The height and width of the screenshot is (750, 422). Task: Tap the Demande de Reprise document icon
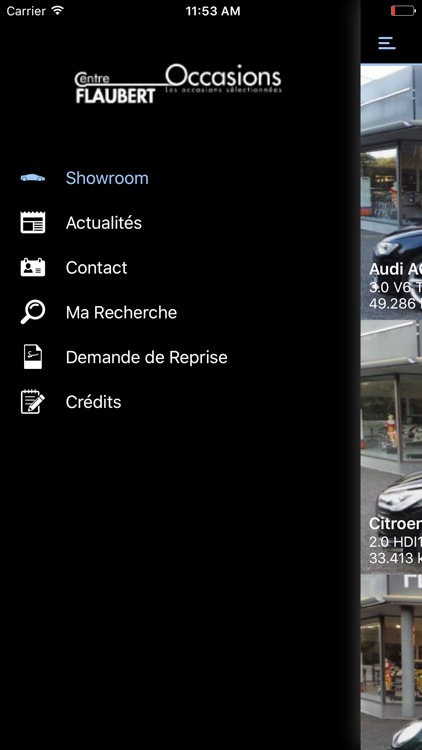coord(33,357)
